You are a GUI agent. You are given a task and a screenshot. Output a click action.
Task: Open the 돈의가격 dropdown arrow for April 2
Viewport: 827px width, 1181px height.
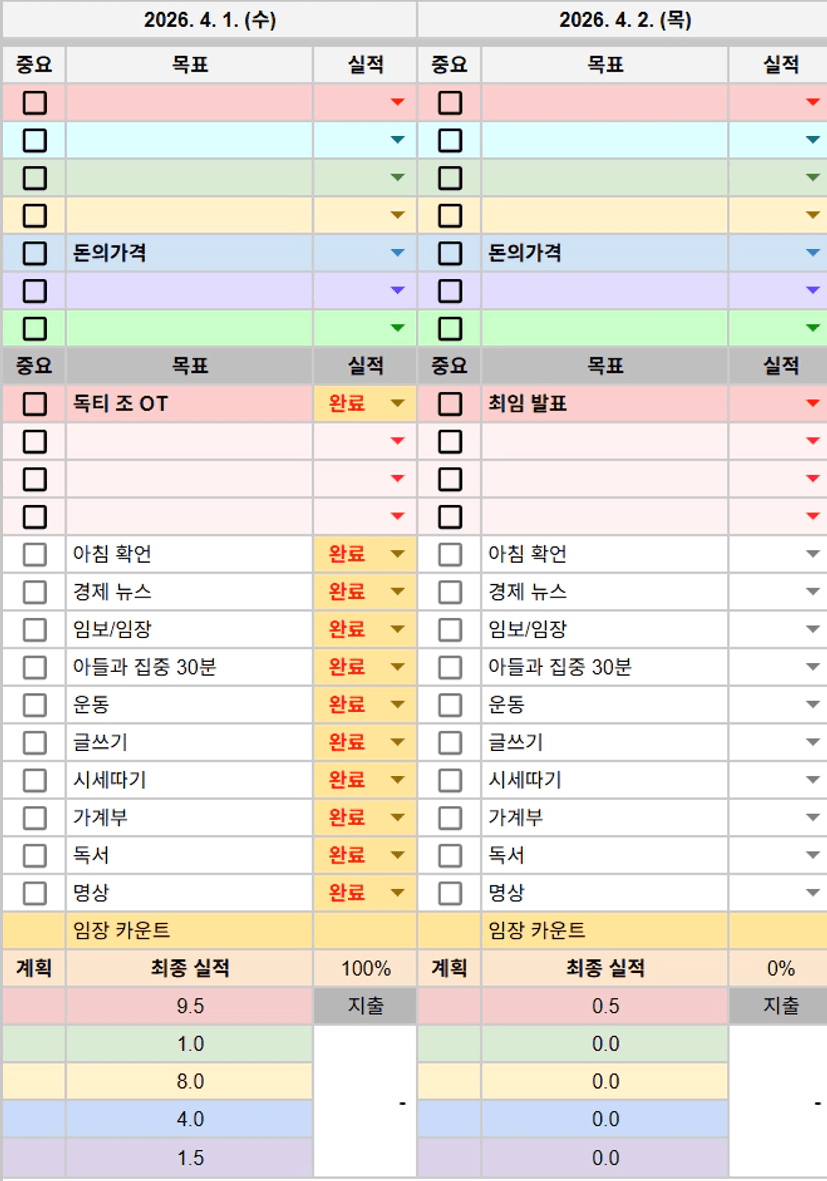coord(813,253)
